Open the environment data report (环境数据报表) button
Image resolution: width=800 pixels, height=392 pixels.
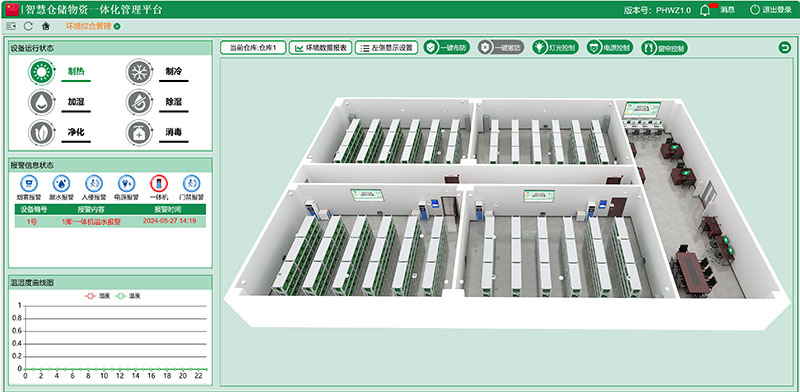point(320,48)
